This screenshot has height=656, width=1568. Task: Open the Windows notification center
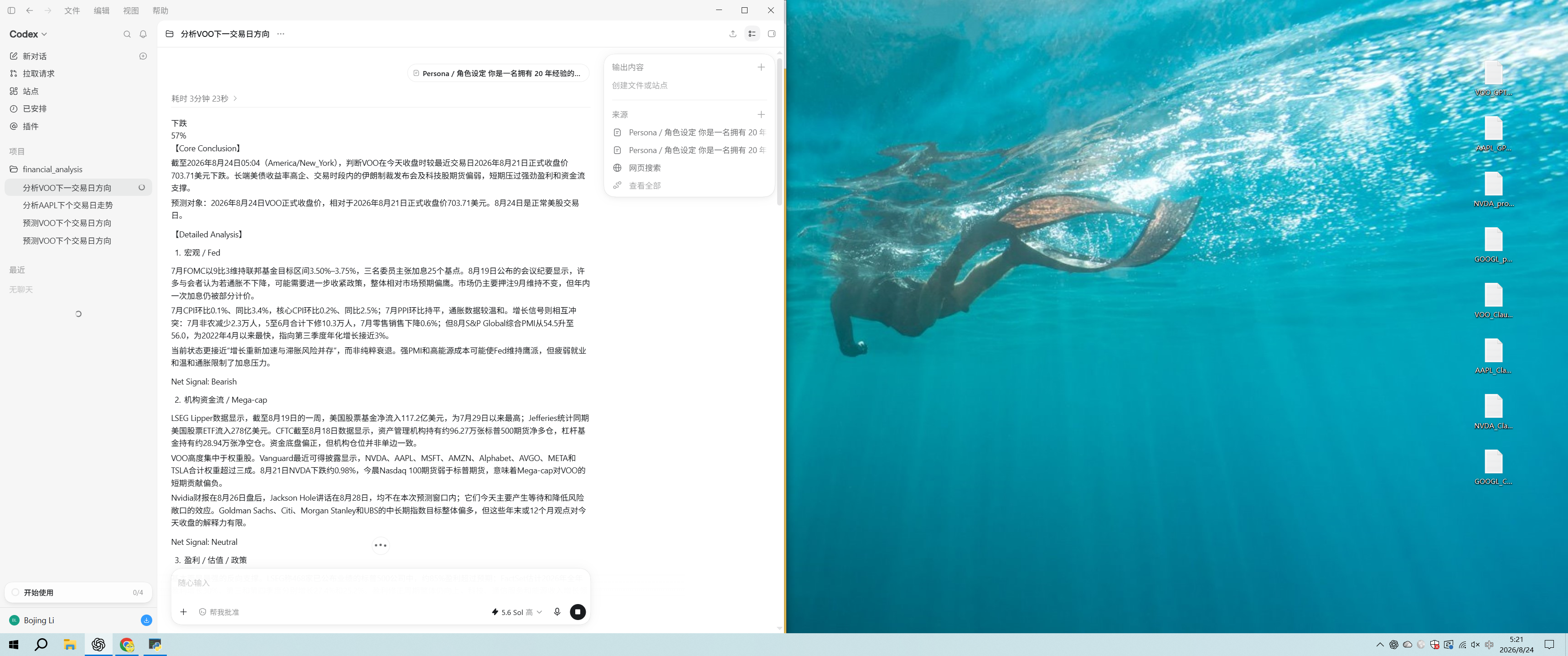click(x=1549, y=645)
